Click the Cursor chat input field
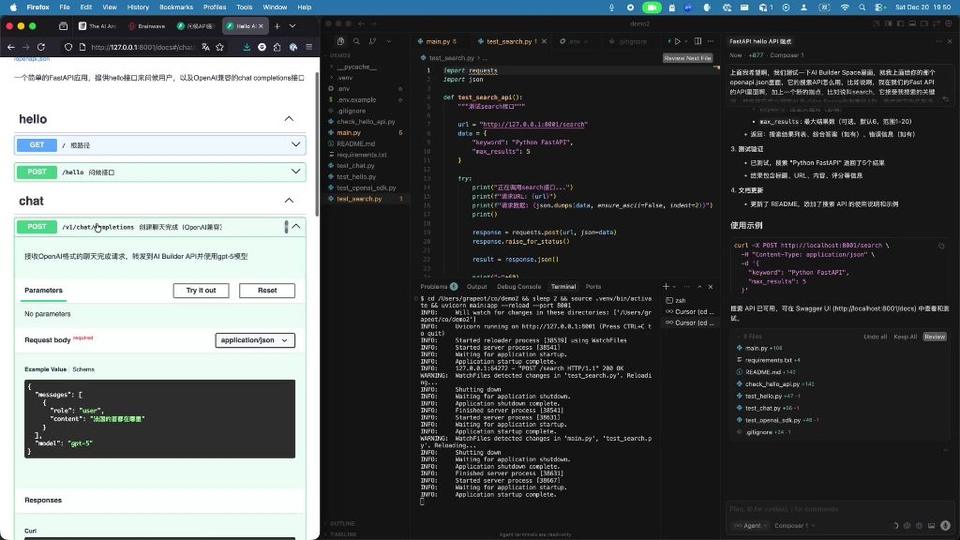Screen dimensions: 960x540 coord(839,509)
